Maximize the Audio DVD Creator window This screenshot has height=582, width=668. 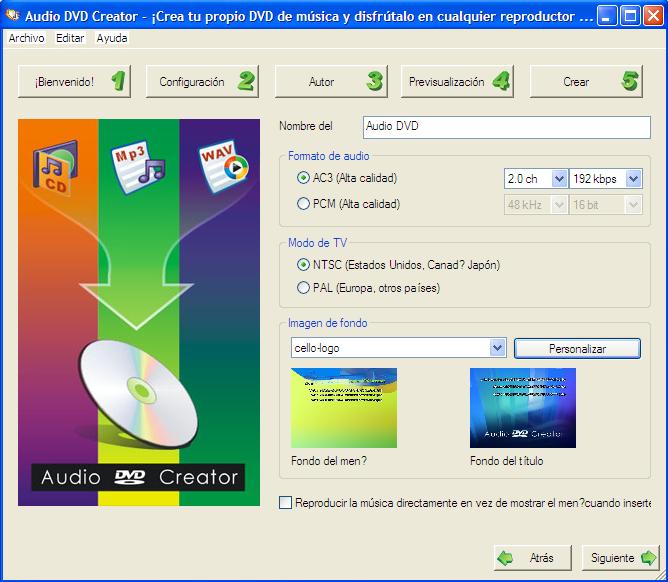pos(630,16)
